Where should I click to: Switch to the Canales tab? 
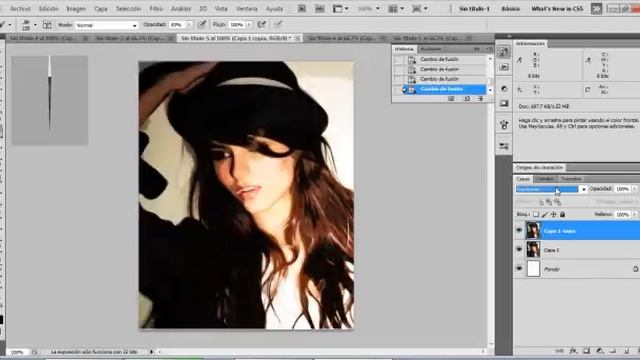pos(545,179)
